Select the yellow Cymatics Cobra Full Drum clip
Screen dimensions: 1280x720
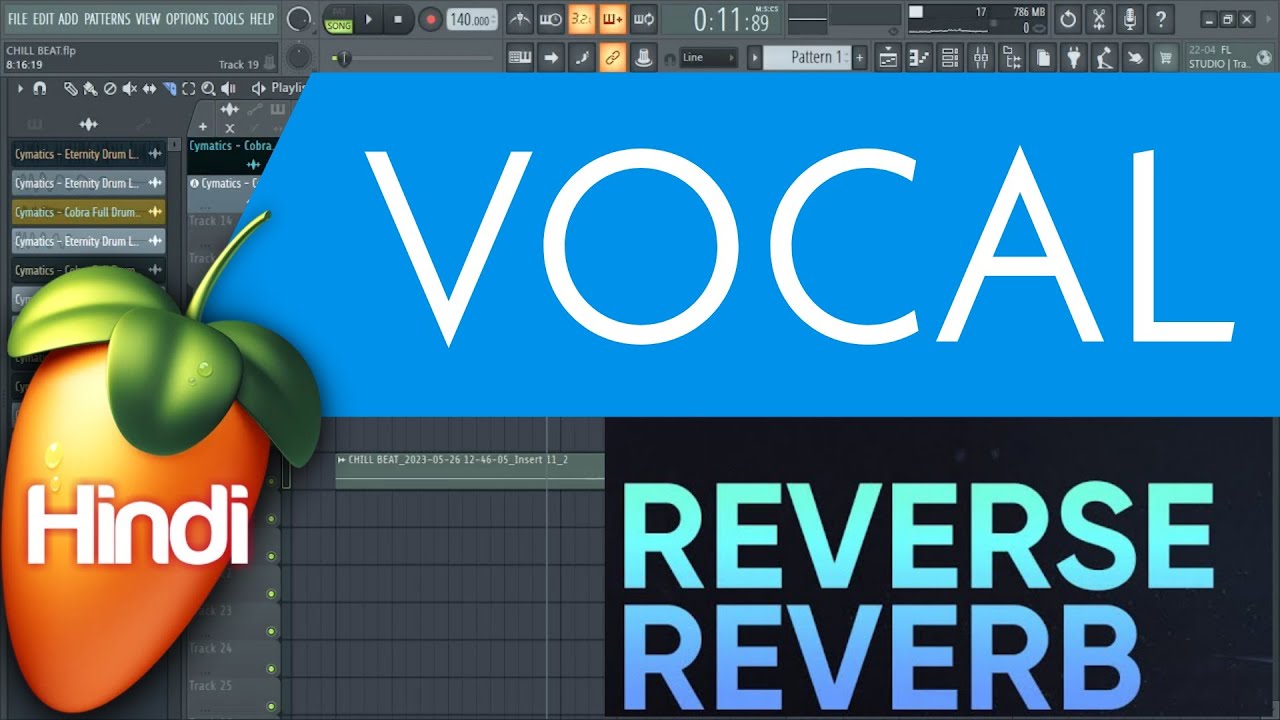click(88, 212)
